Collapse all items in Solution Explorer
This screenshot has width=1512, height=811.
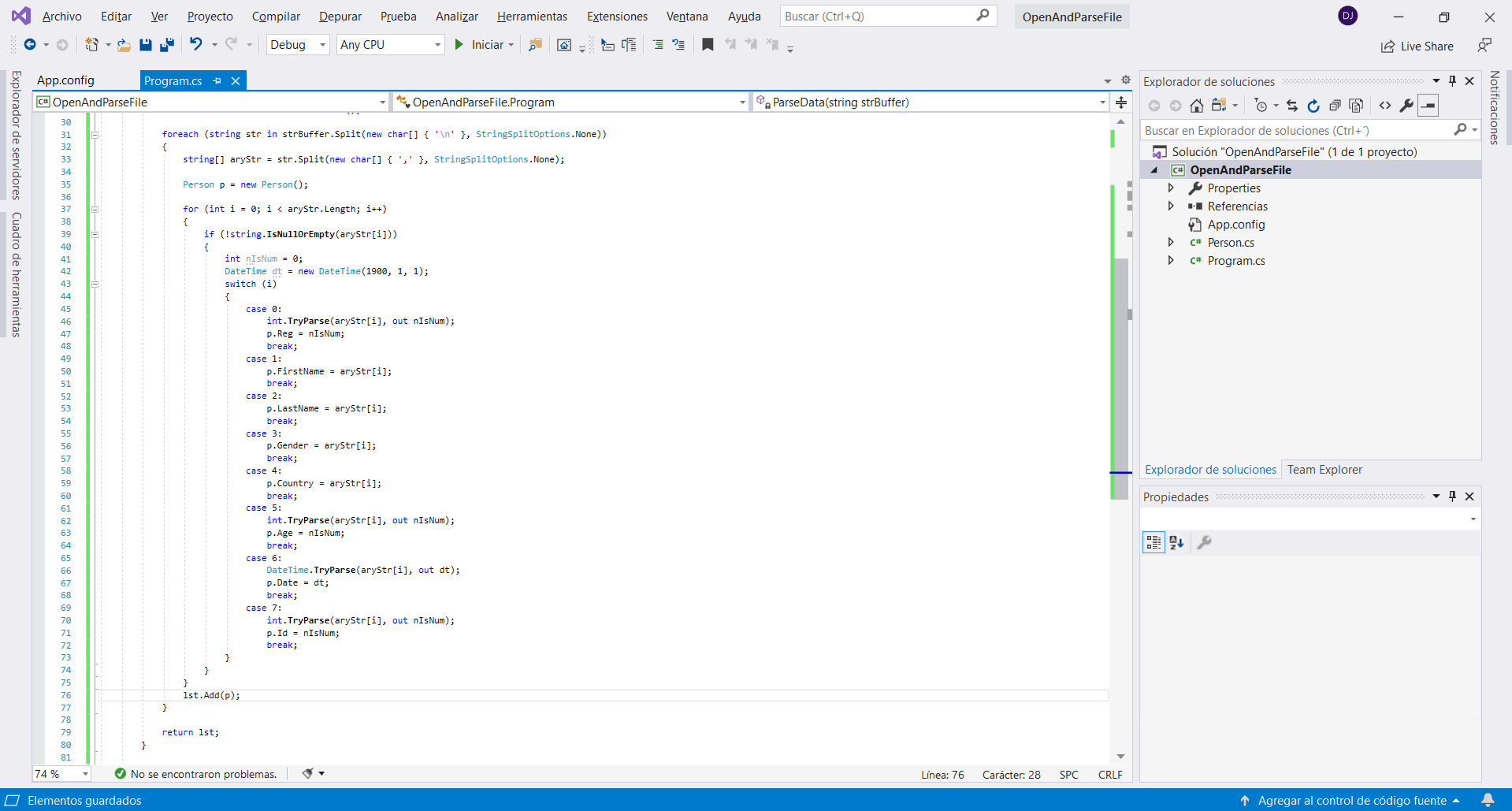(1335, 106)
